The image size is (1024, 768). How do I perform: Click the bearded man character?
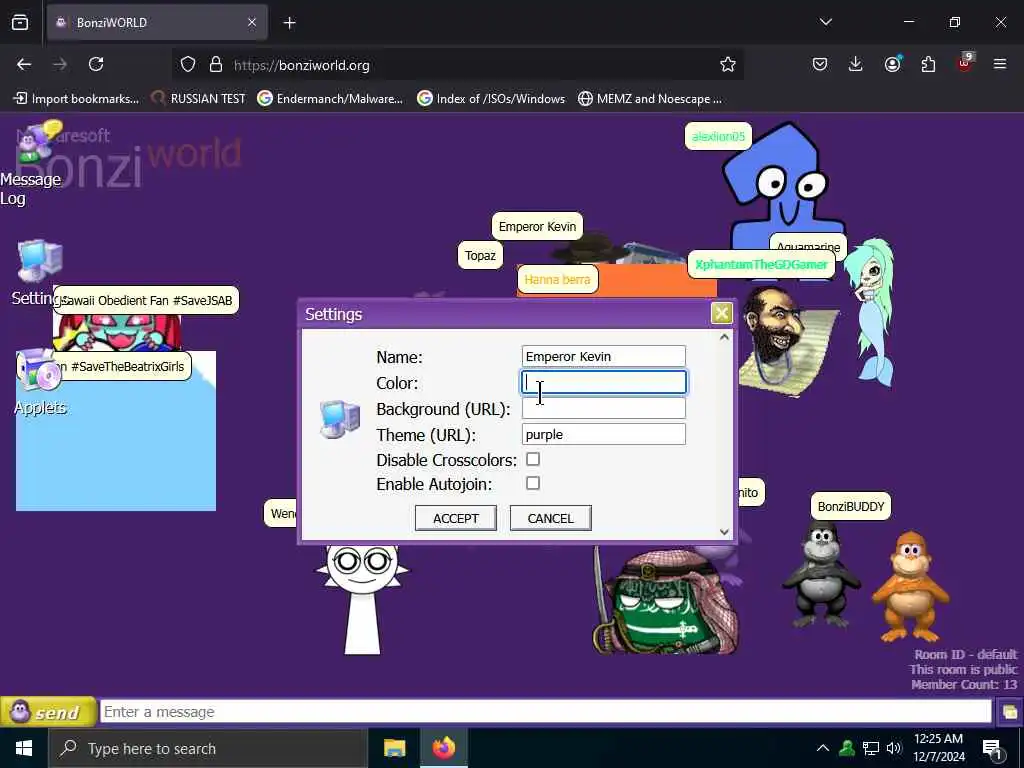coord(778,337)
